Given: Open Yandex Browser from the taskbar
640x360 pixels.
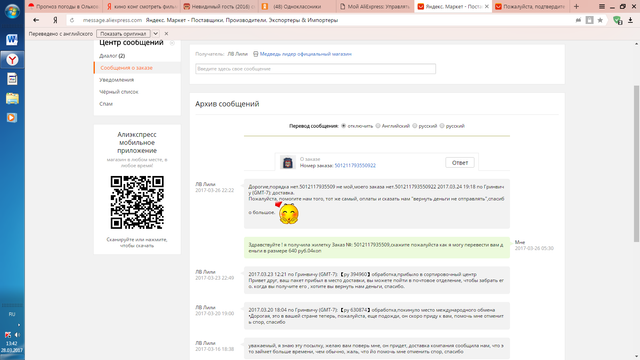Looking at the screenshot, I should (x=12, y=60).
